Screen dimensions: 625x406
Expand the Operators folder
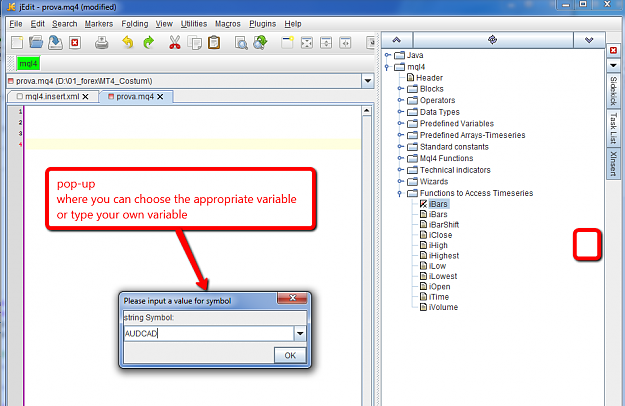[x=400, y=100]
